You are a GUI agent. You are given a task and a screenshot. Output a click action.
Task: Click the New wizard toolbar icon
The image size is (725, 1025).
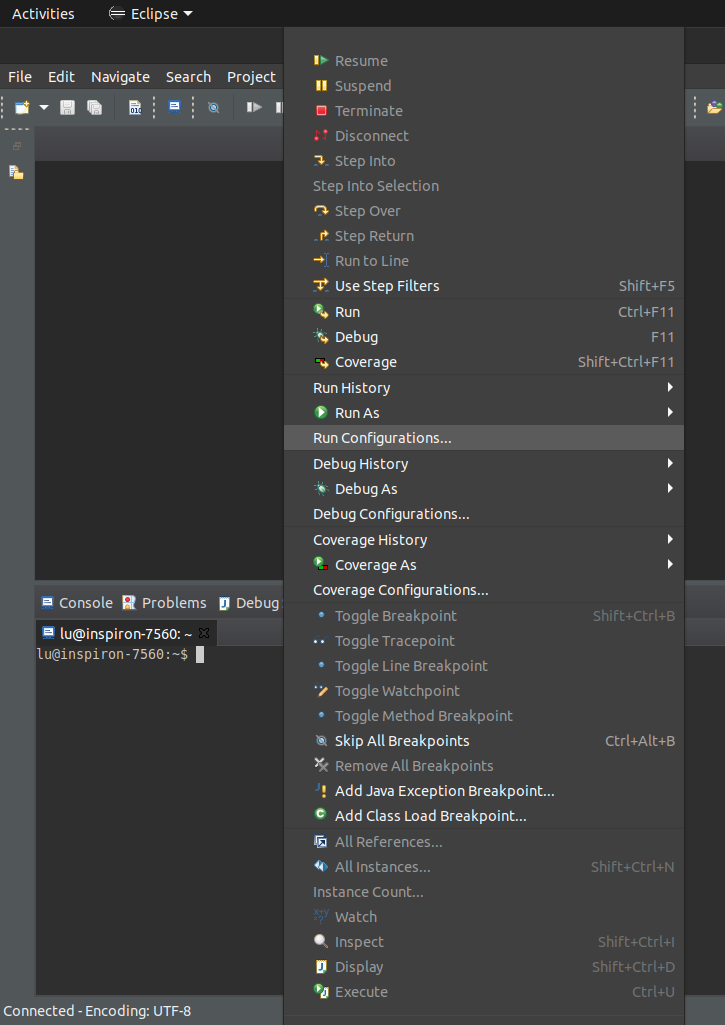pyautogui.click(x=22, y=107)
